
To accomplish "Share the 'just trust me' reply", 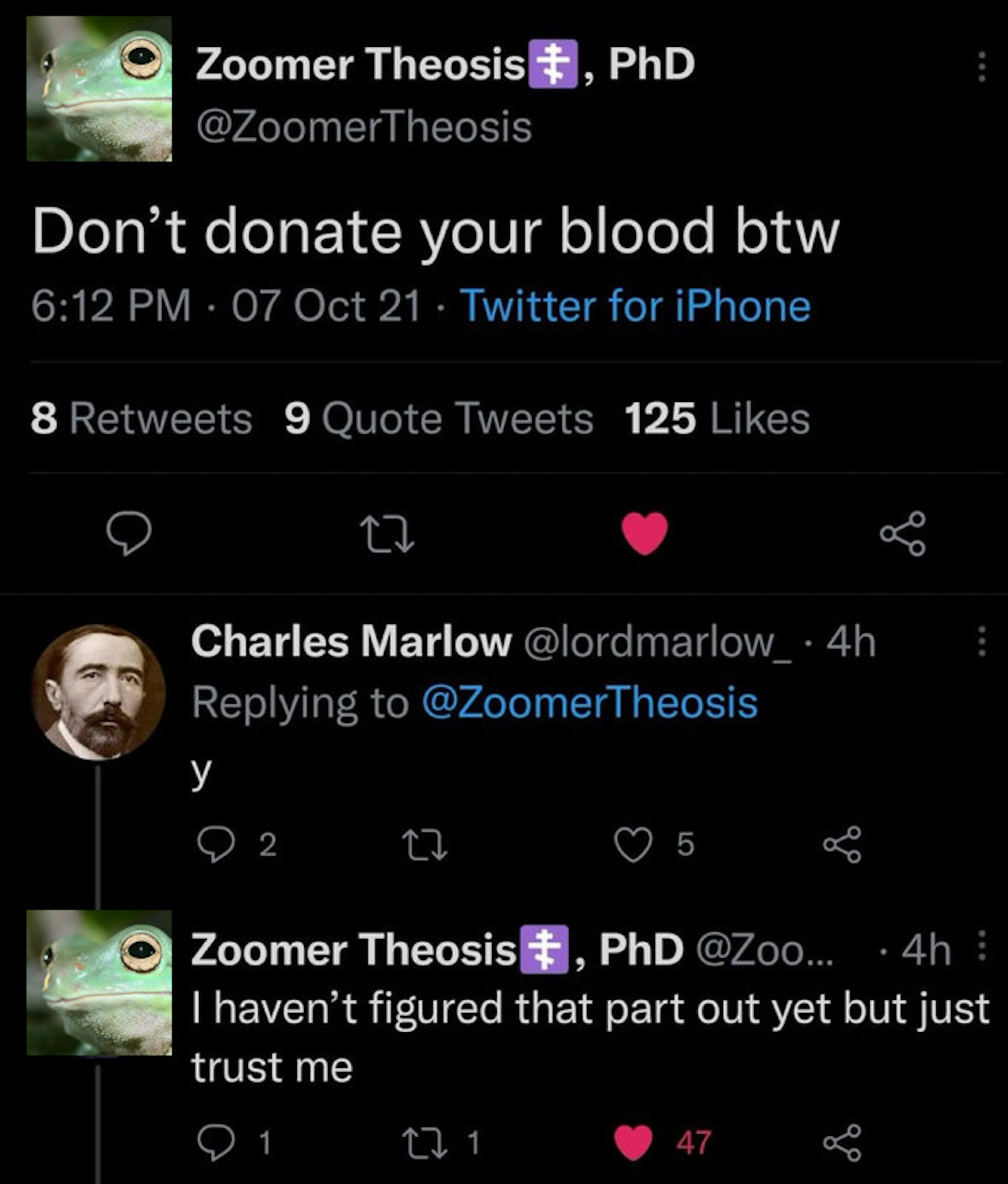I will pos(842,1142).
